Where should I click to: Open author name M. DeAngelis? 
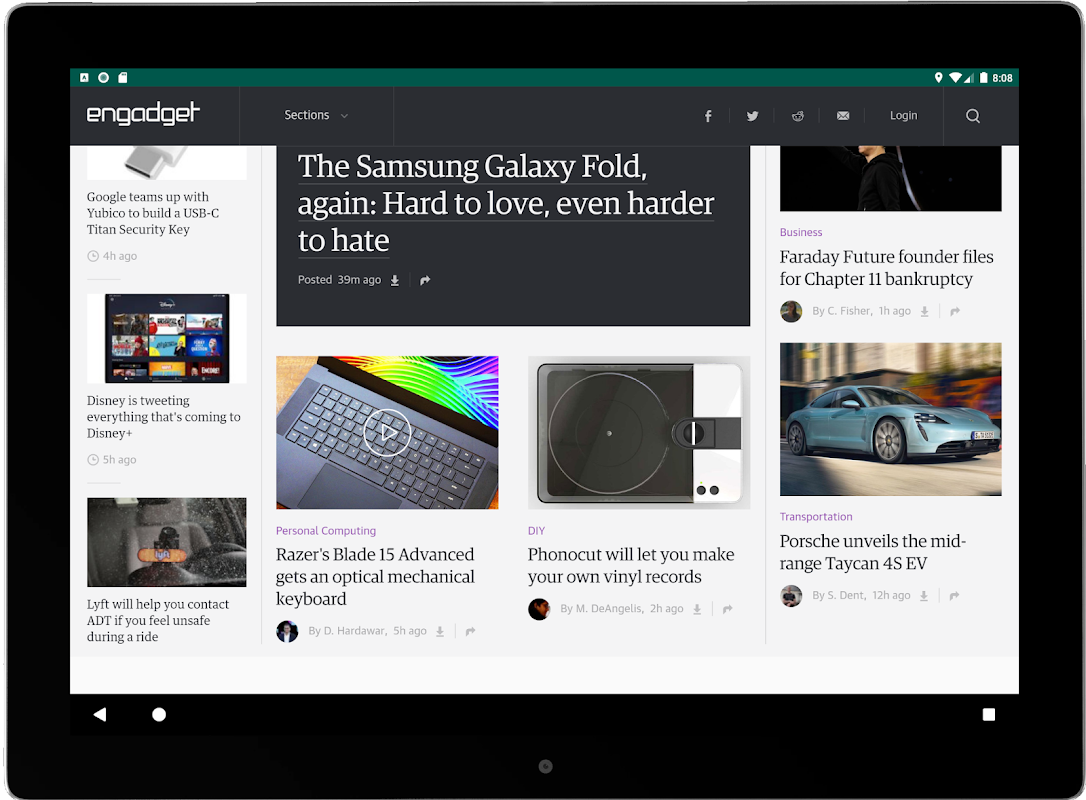[609, 609]
